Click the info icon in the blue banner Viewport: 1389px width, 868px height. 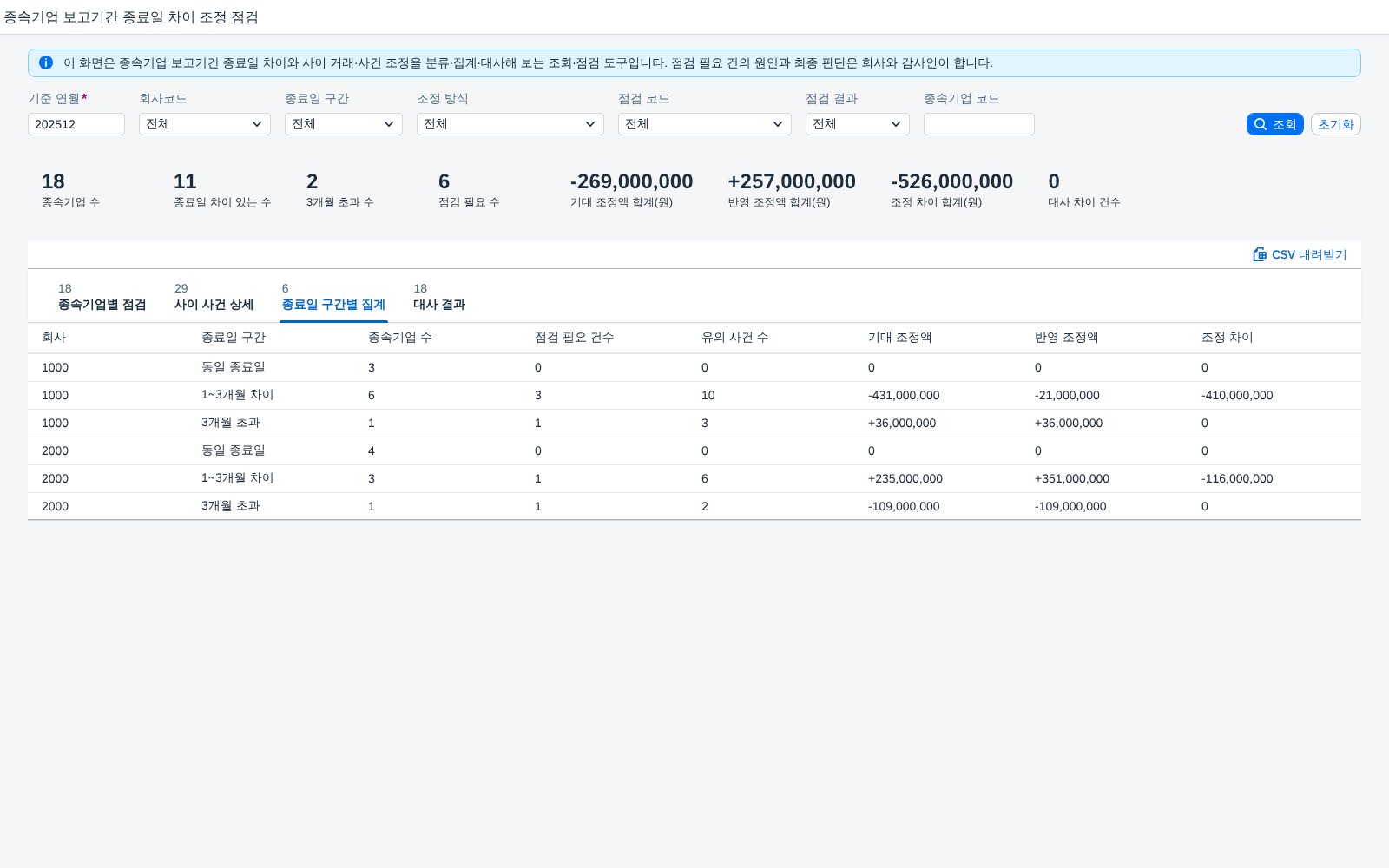(x=46, y=62)
